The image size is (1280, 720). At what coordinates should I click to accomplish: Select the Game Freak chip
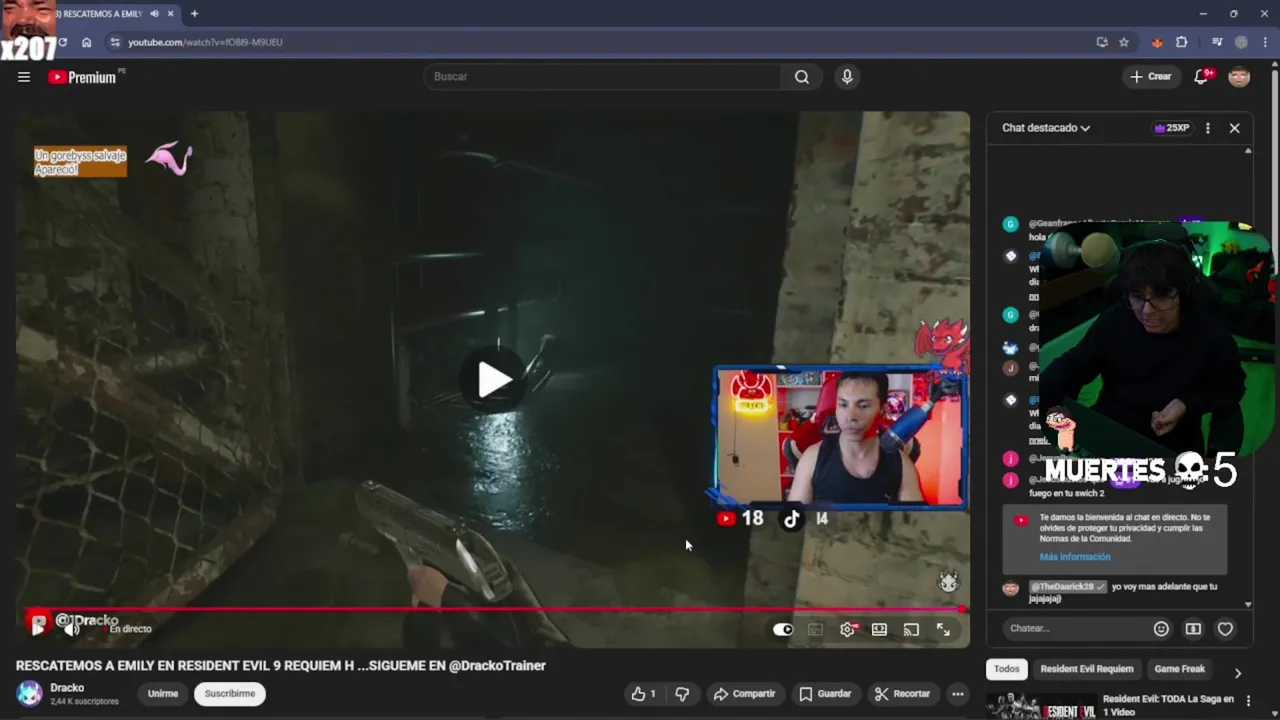coord(1180,669)
